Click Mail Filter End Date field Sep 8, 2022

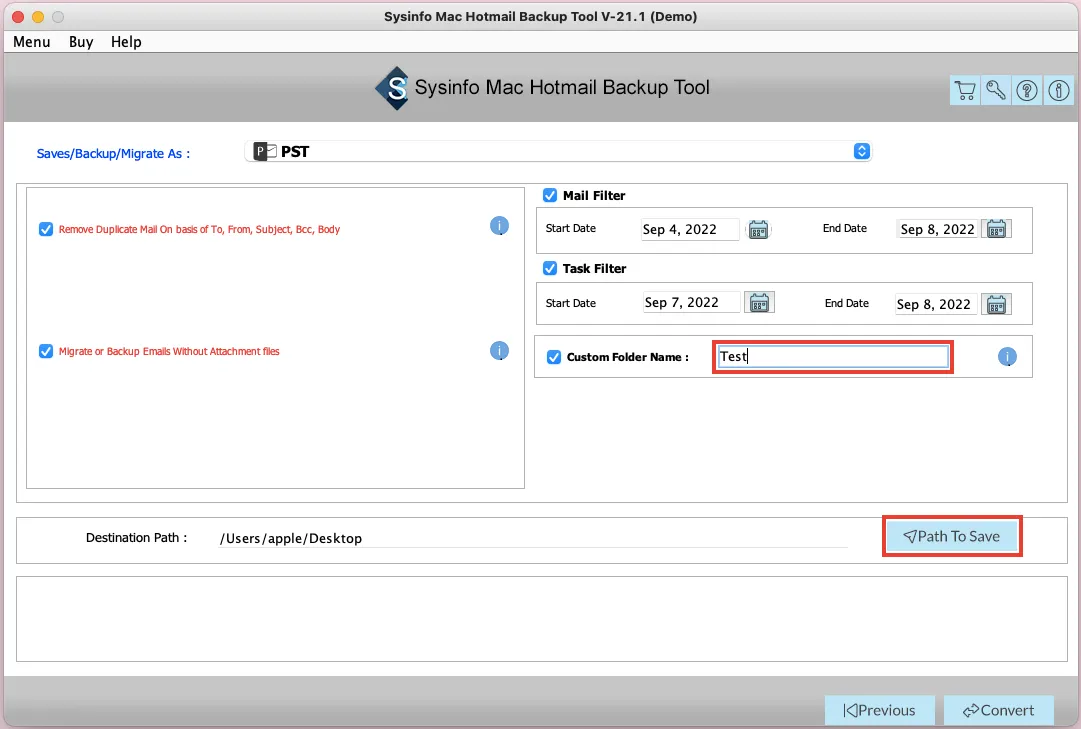click(938, 229)
